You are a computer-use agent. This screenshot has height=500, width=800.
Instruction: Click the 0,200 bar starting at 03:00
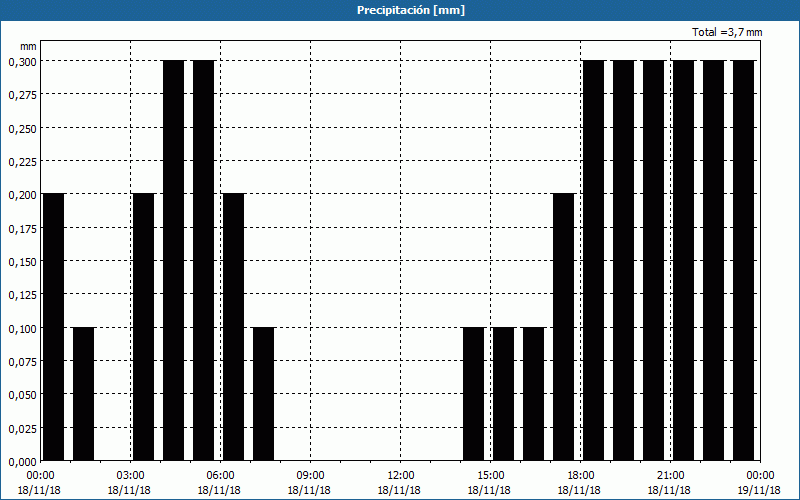coord(143,327)
